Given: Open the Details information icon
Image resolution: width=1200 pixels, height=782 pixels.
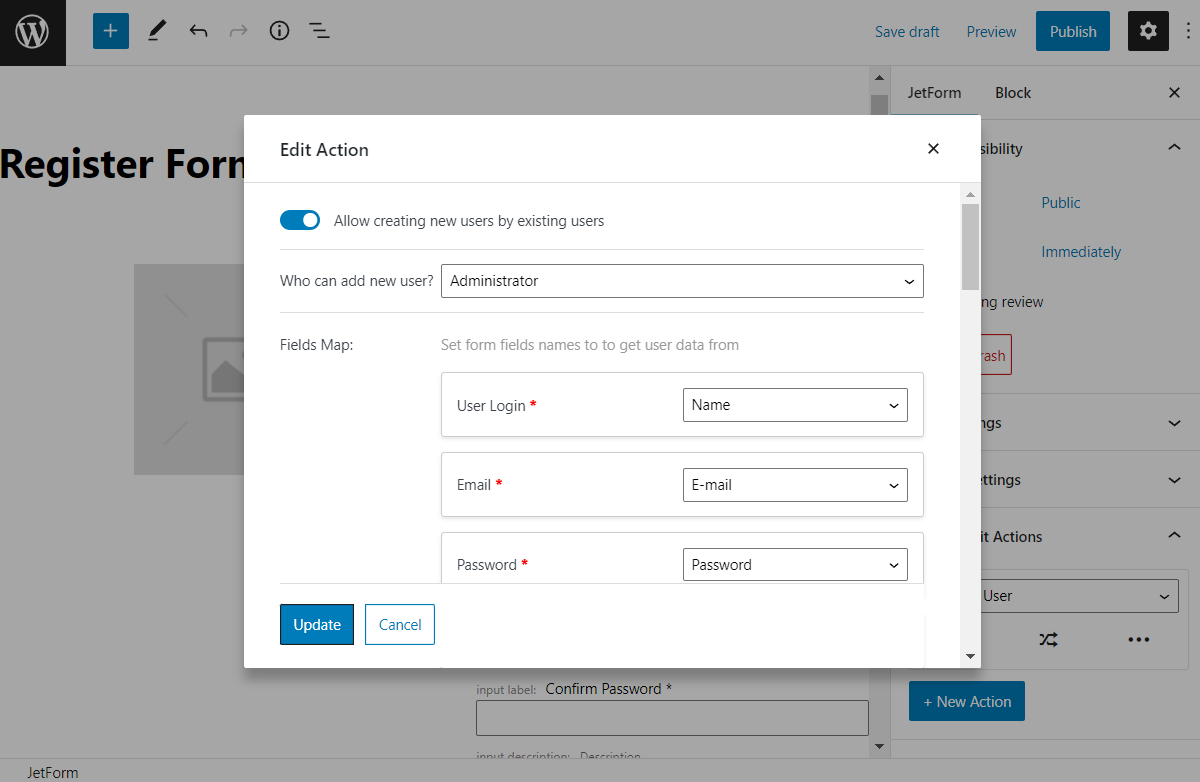Looking at the screenshot, I should click(279, 31).
